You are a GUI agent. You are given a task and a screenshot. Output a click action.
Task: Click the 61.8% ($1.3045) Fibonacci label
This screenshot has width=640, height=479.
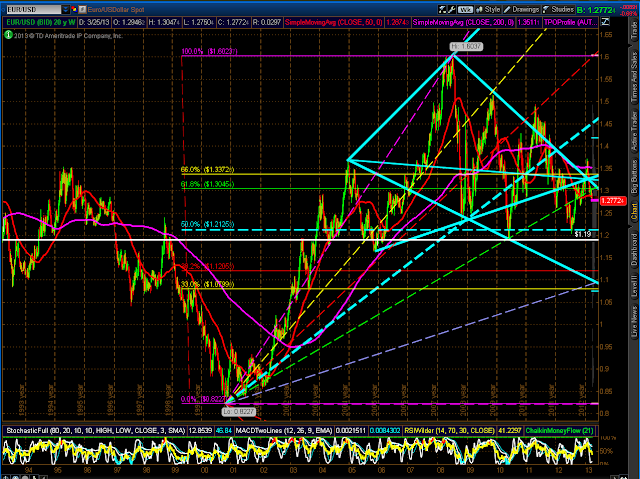pyautogui.click(x=207, y=184)
